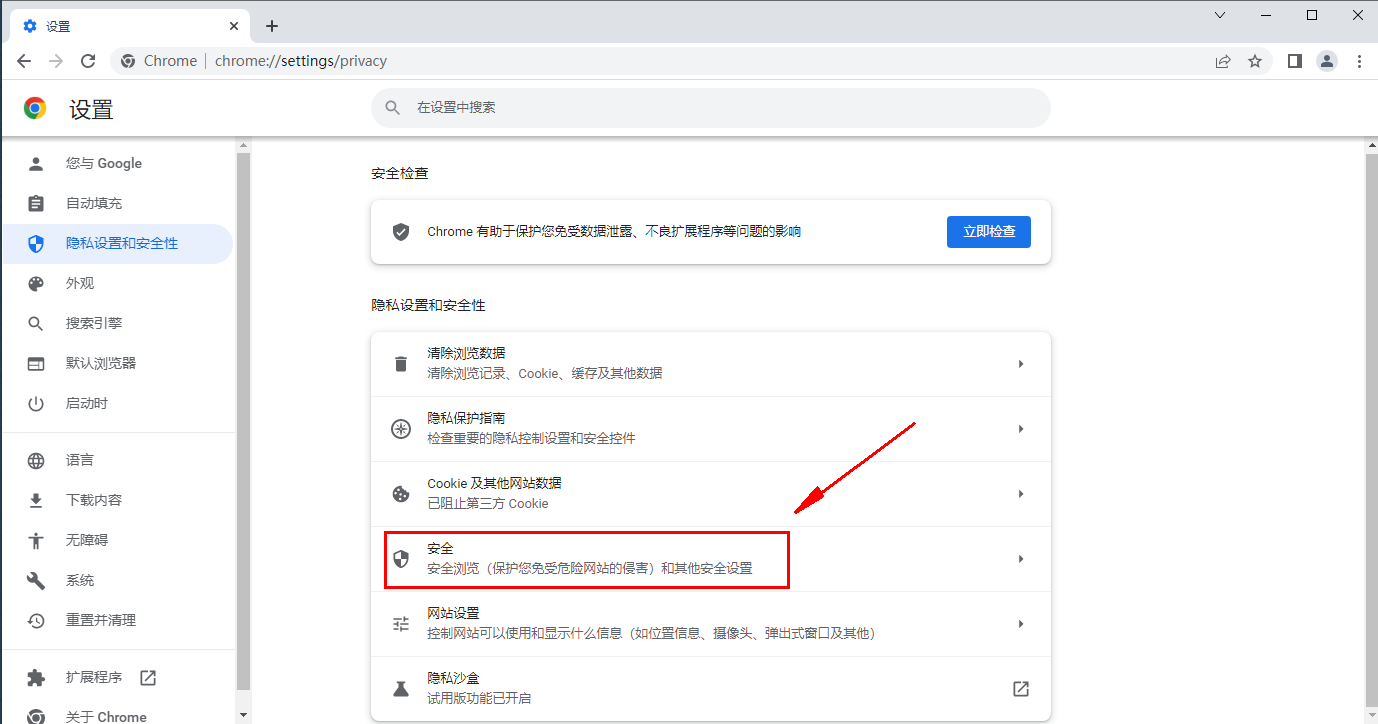1378x724 pixels.
Task: Click the main page vertical scrollbar
Action: coord(1371,428)
